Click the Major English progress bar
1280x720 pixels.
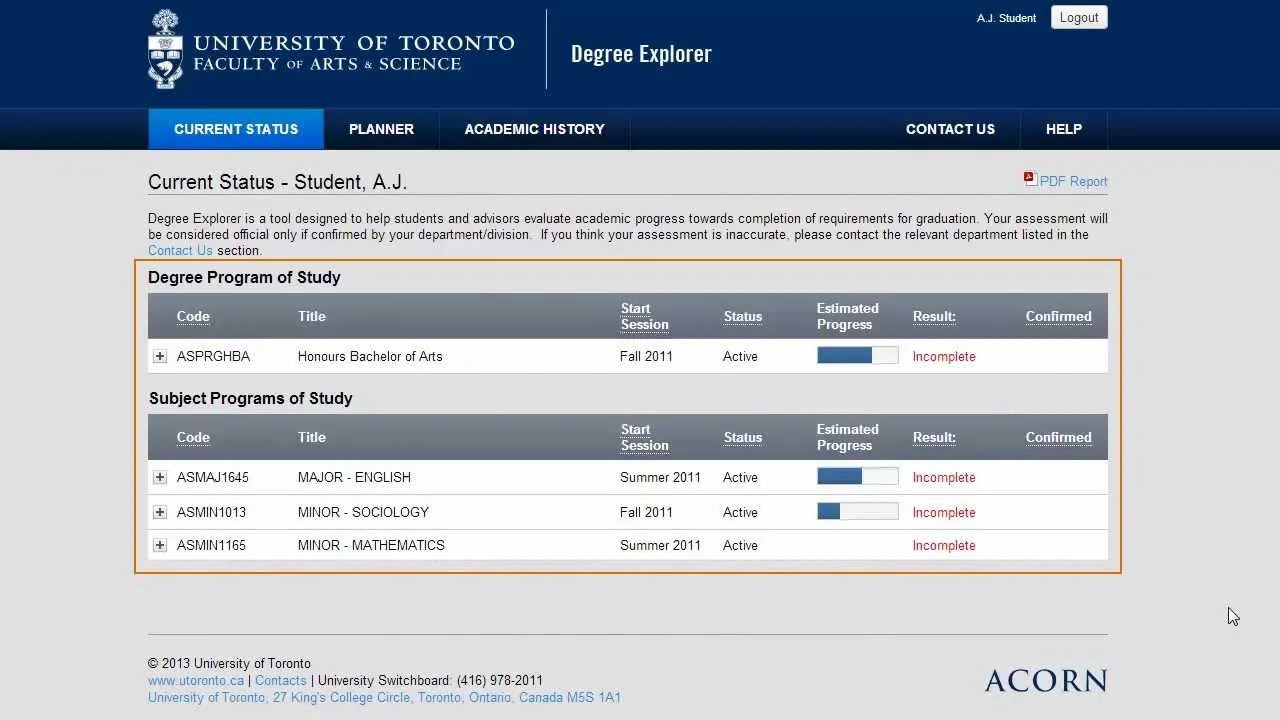857,477
